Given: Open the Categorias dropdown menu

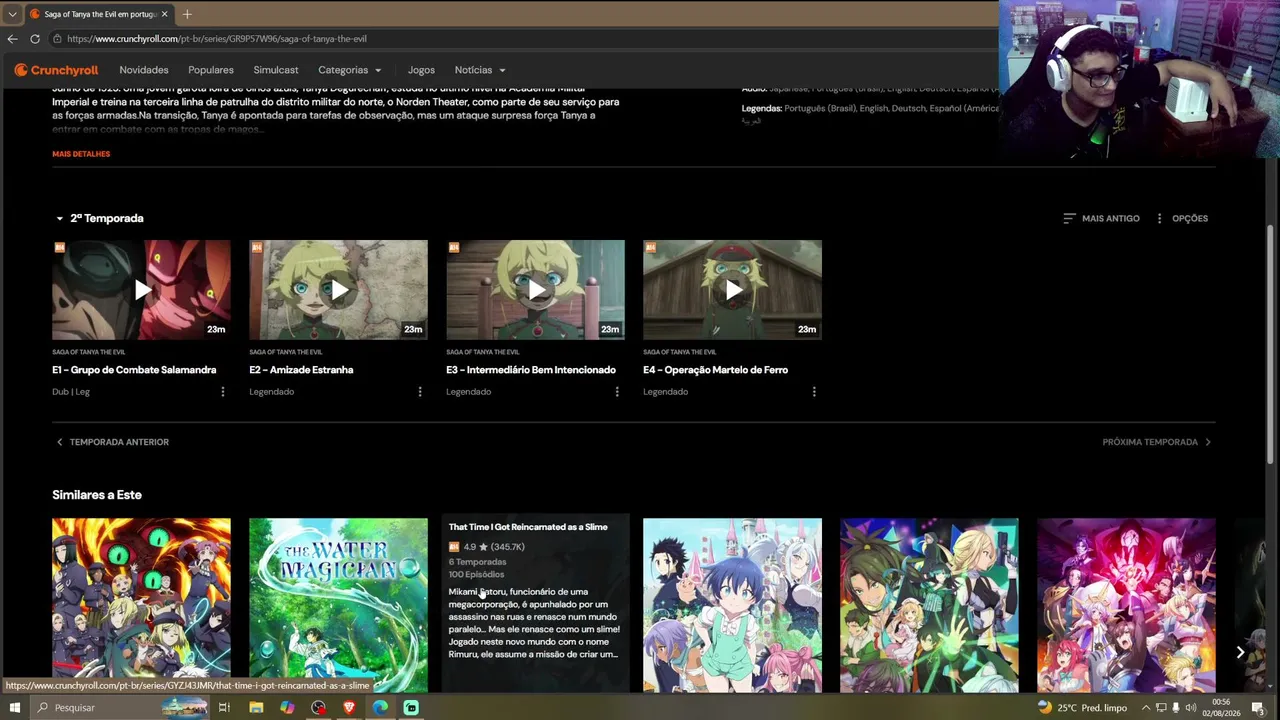Looking at the screenshot, I should pos(350,70).
